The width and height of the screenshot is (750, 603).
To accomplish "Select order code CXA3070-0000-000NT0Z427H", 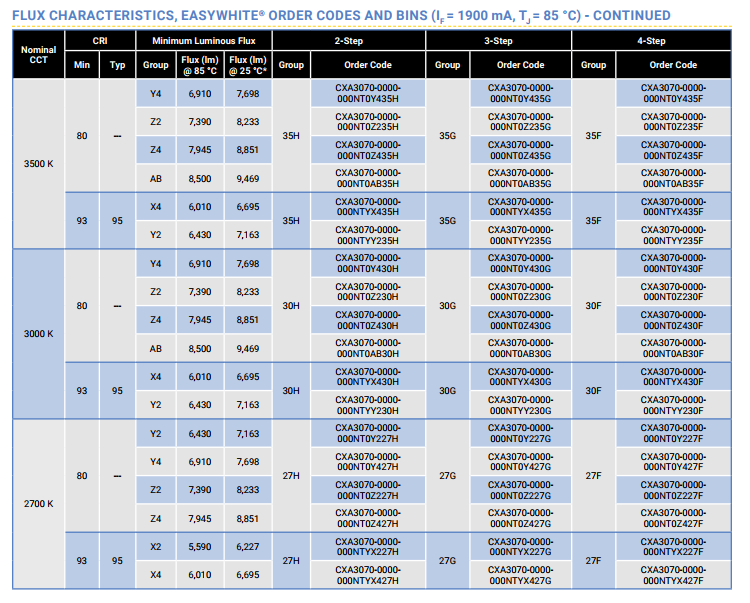I will pyautogui.click(x=368, y=518).
